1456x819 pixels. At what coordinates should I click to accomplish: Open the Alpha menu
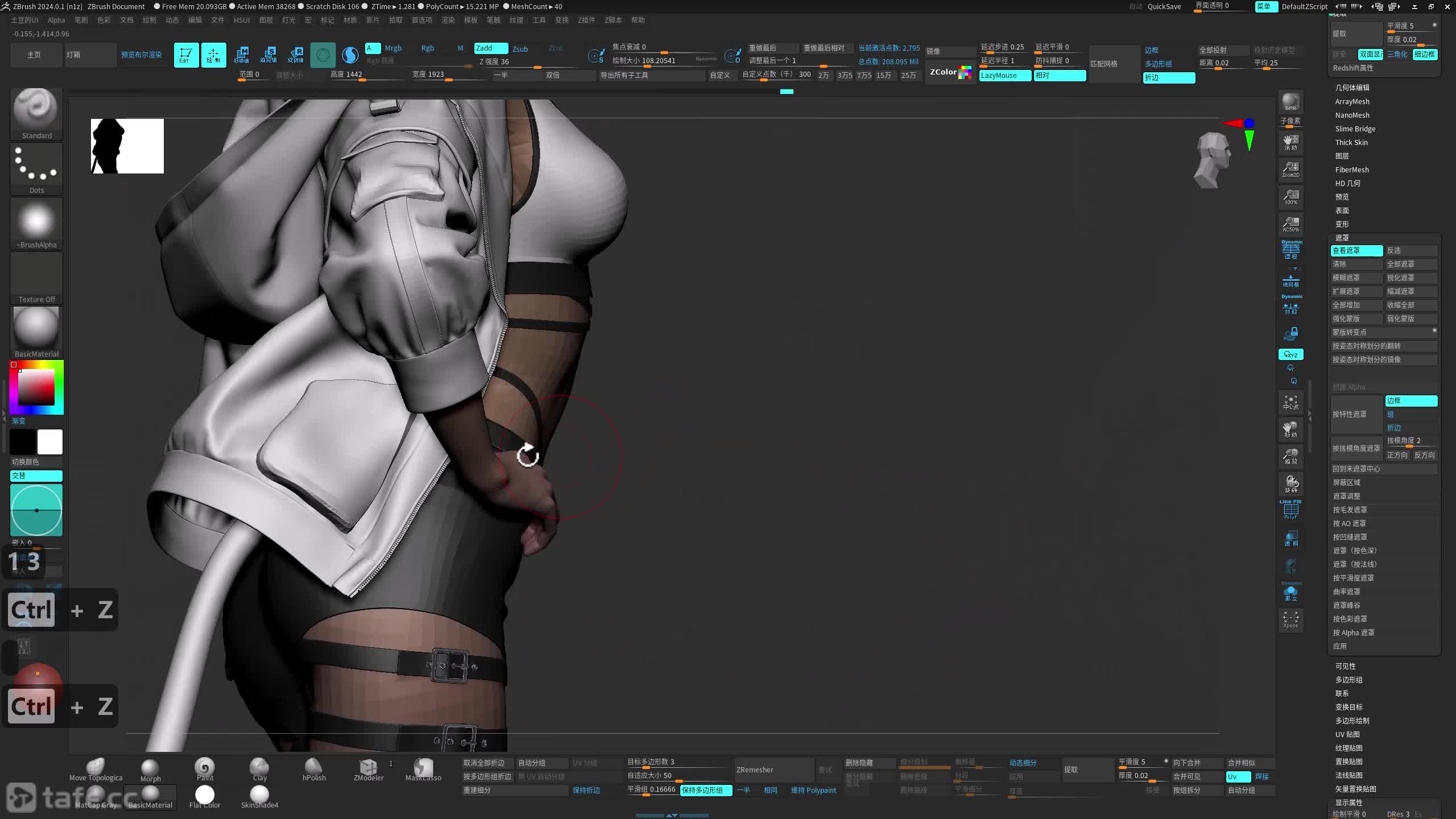click(x=56, y=20)
